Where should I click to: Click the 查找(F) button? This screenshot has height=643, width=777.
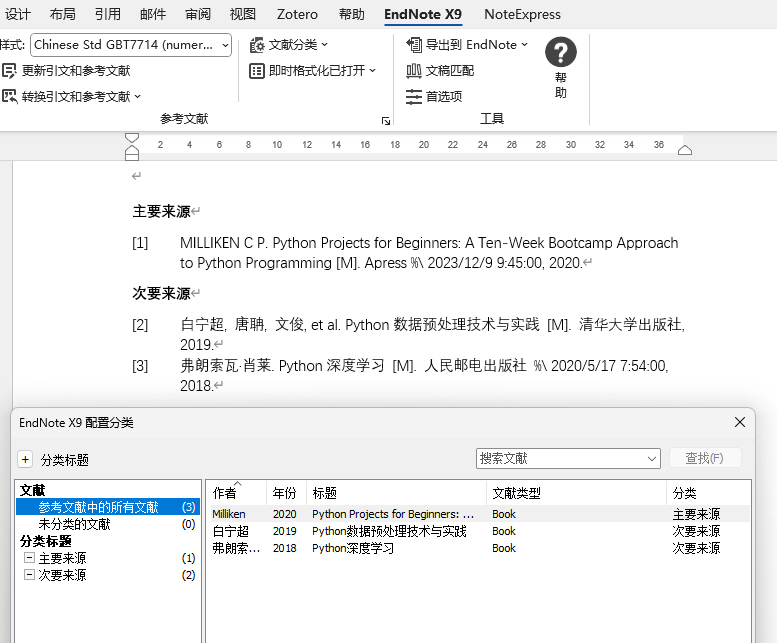pyautogui.click(x=705, y=458)
